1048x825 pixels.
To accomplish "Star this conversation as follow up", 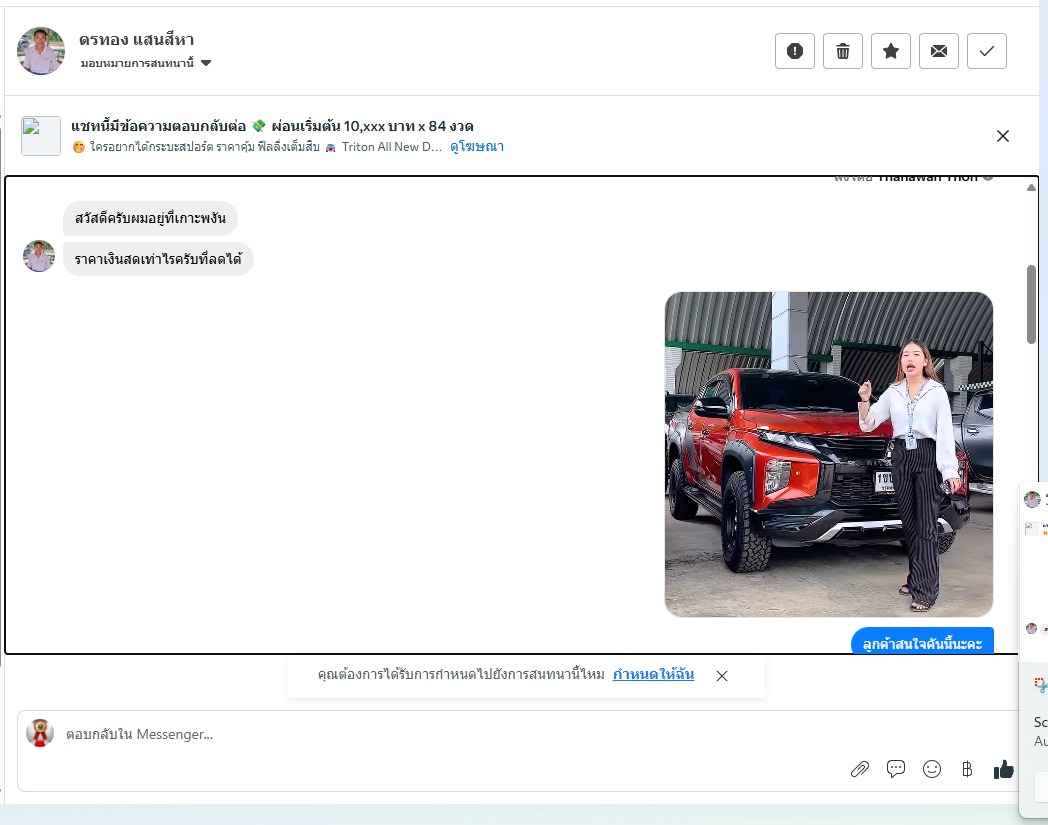I will pyautogui.click(x=891, y=51).
